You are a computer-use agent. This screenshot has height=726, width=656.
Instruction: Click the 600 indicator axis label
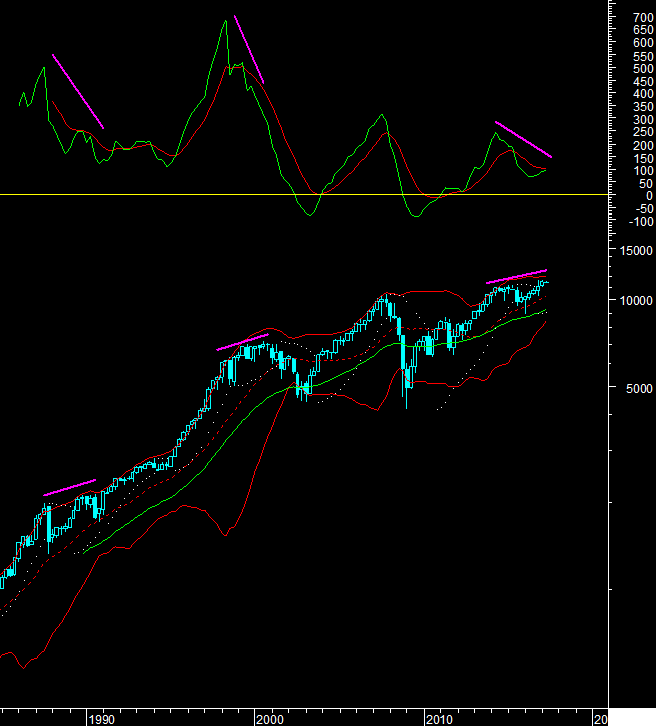[x=643, y=43]
